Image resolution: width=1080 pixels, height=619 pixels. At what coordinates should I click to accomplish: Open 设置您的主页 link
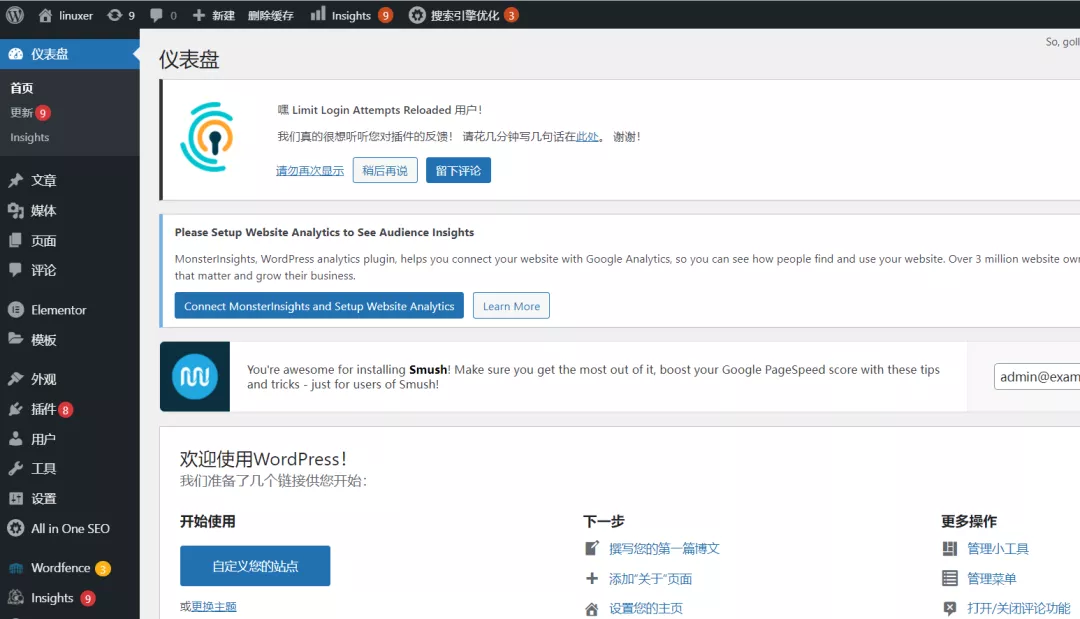pyautogui.click(x=645, y=609)
